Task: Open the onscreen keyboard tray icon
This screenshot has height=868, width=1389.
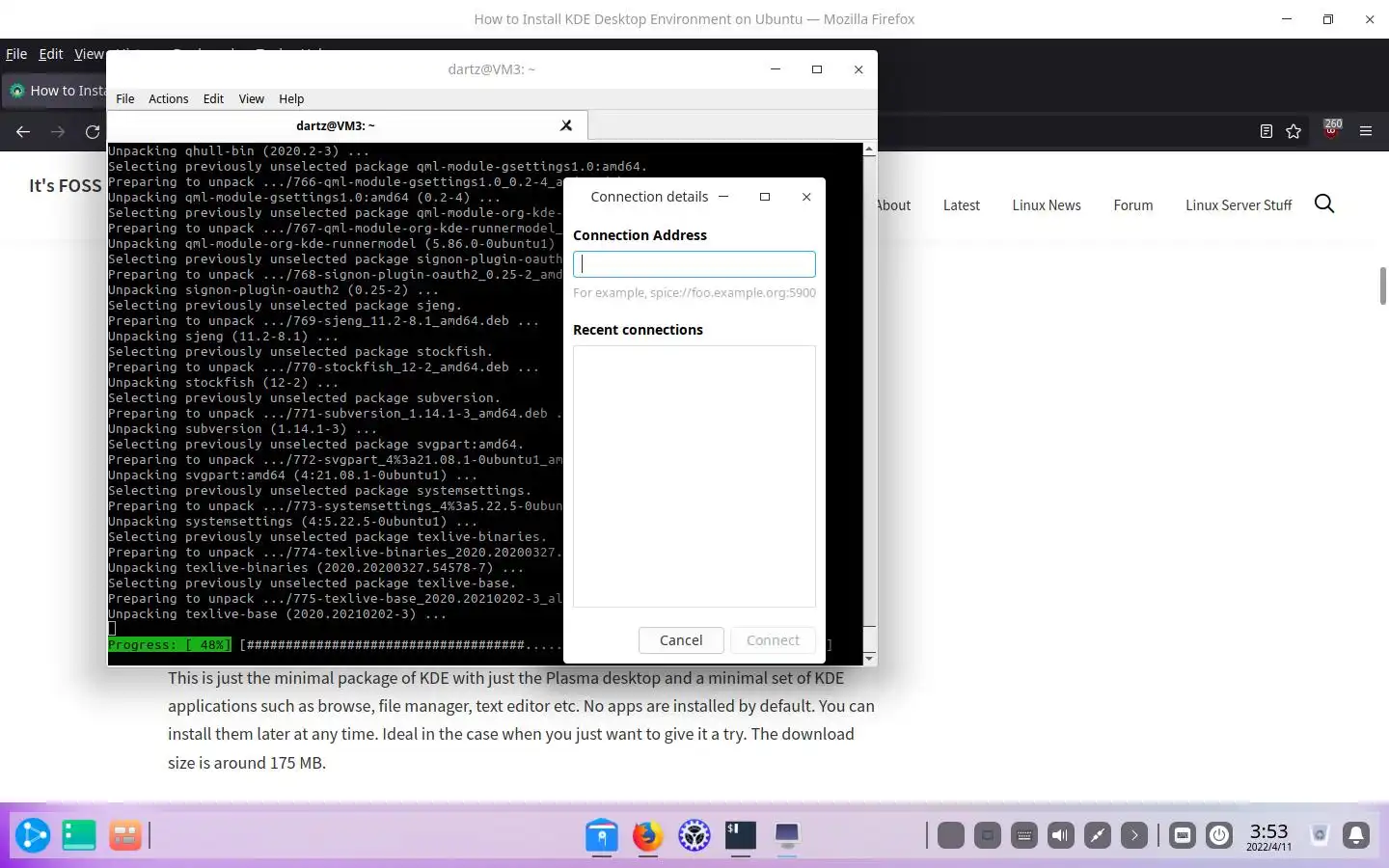Action: click(1024, 835)
